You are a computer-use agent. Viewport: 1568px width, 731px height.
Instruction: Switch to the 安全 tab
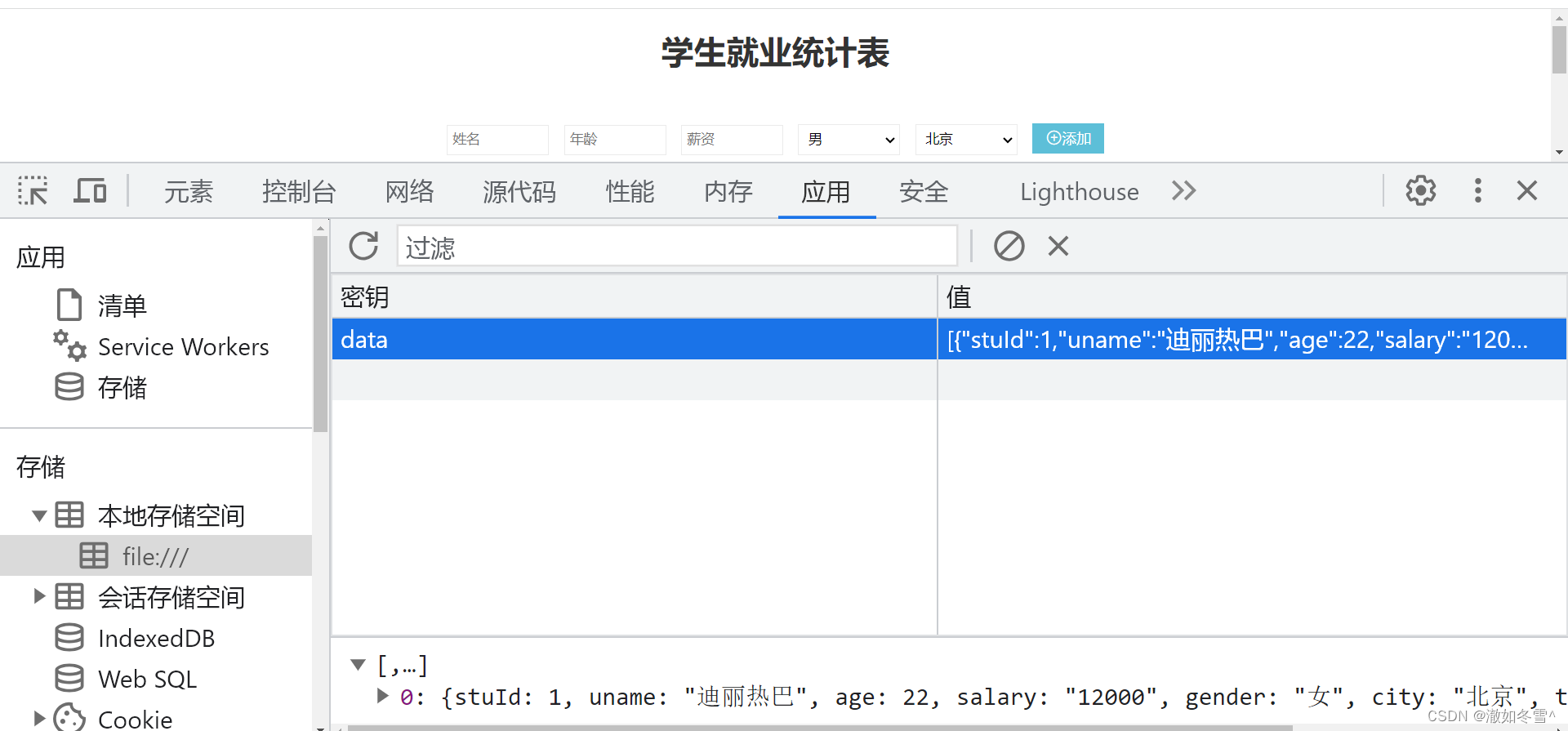click(x=924, y=192)
